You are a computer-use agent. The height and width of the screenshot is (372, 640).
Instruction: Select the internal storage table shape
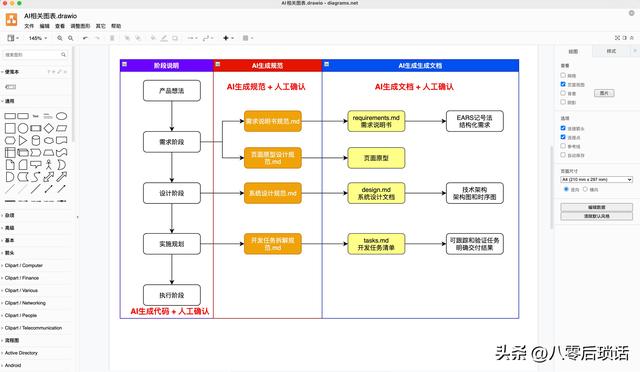pos(10,153)
